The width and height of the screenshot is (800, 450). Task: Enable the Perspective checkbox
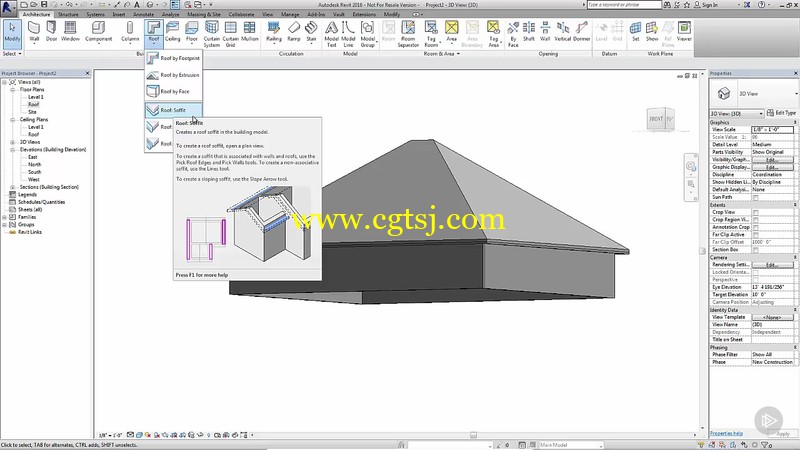coord(756,280)
